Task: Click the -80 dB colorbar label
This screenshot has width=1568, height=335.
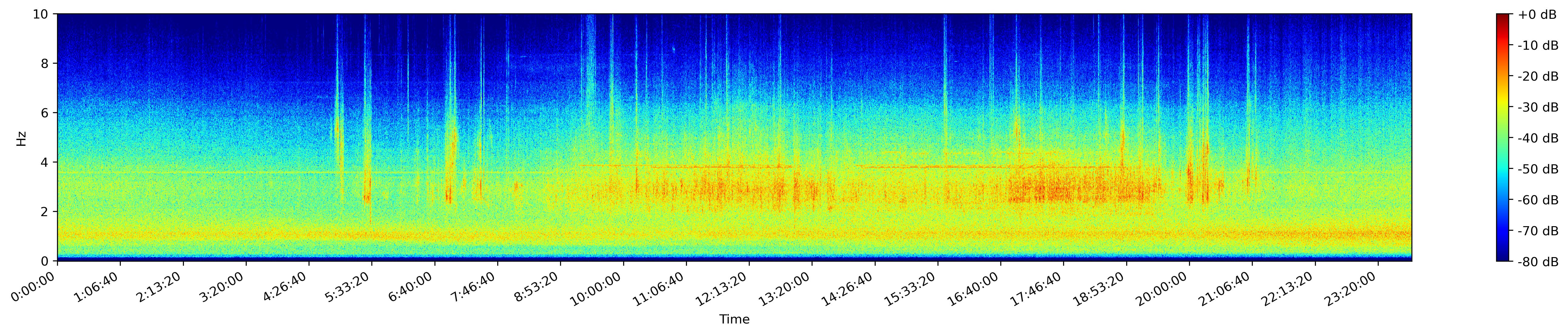Action: pyautogui.click(x=1538, y=262)
